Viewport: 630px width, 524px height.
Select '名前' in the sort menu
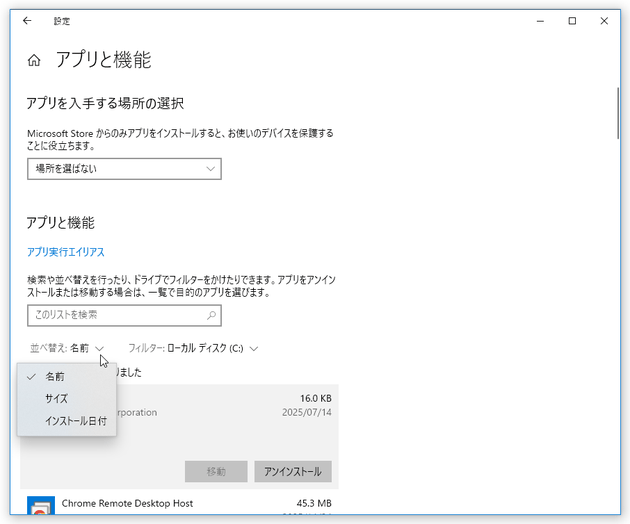(67, 377)
